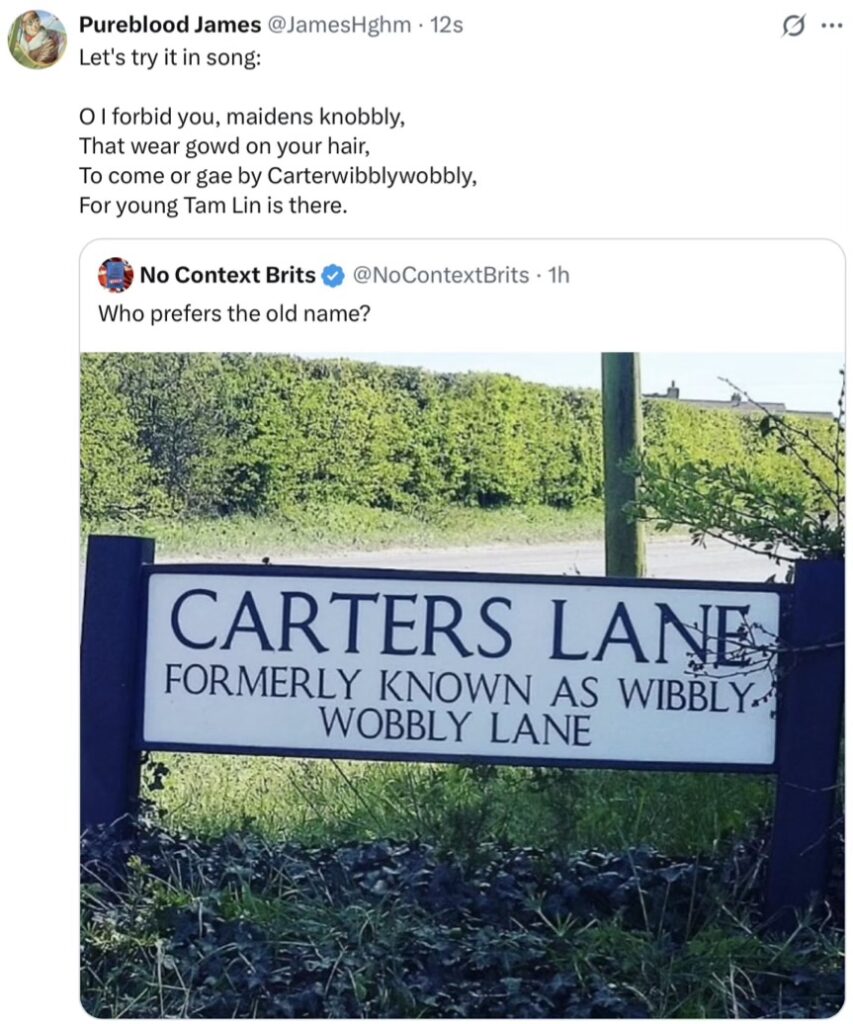This screenshot has height=1024, width=853.
Task: Click the Grok icon on the tweet
Action: pyautogui.click(x=792, y=26)
